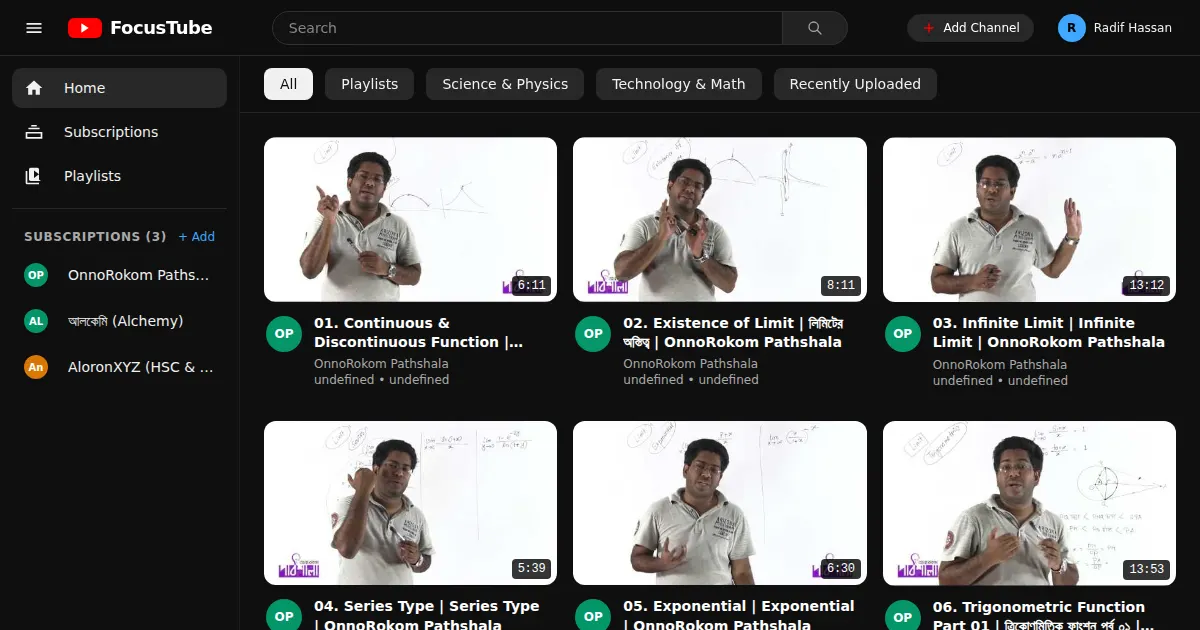Open title '06. Trigonometric Function Part 01'
This screenshot has height=630, width=1200.
[1044, 615]
